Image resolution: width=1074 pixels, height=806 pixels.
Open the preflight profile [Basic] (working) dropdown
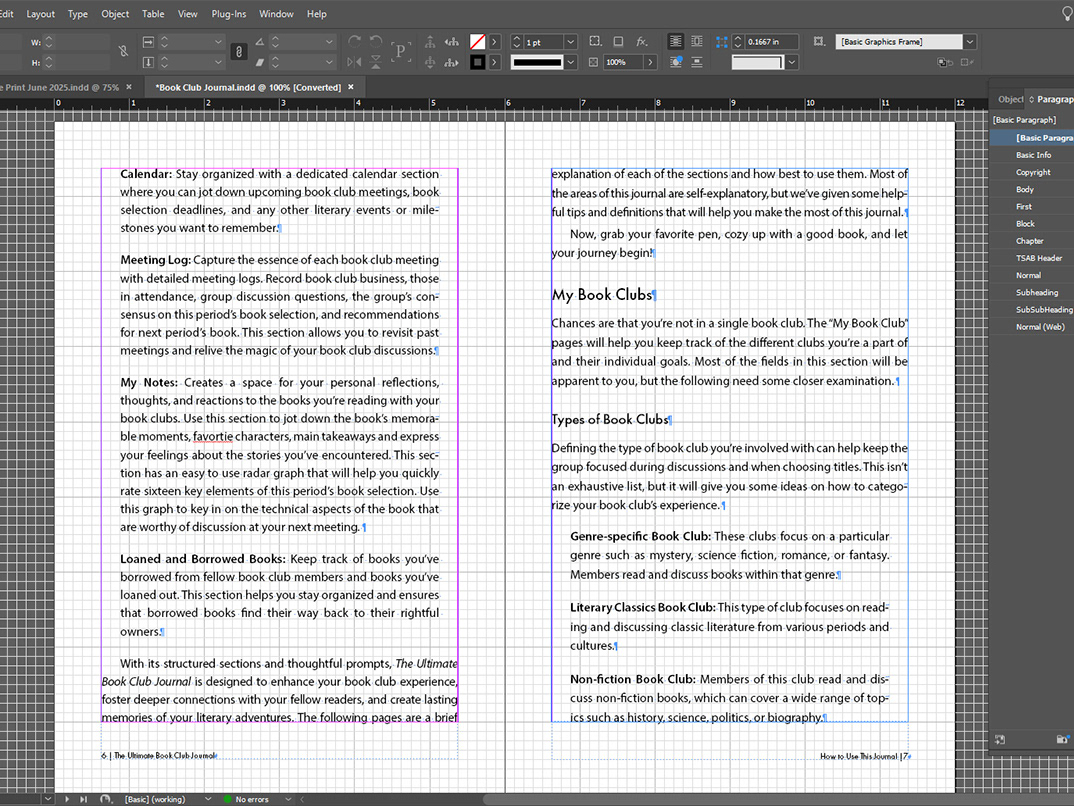(208, 799)
